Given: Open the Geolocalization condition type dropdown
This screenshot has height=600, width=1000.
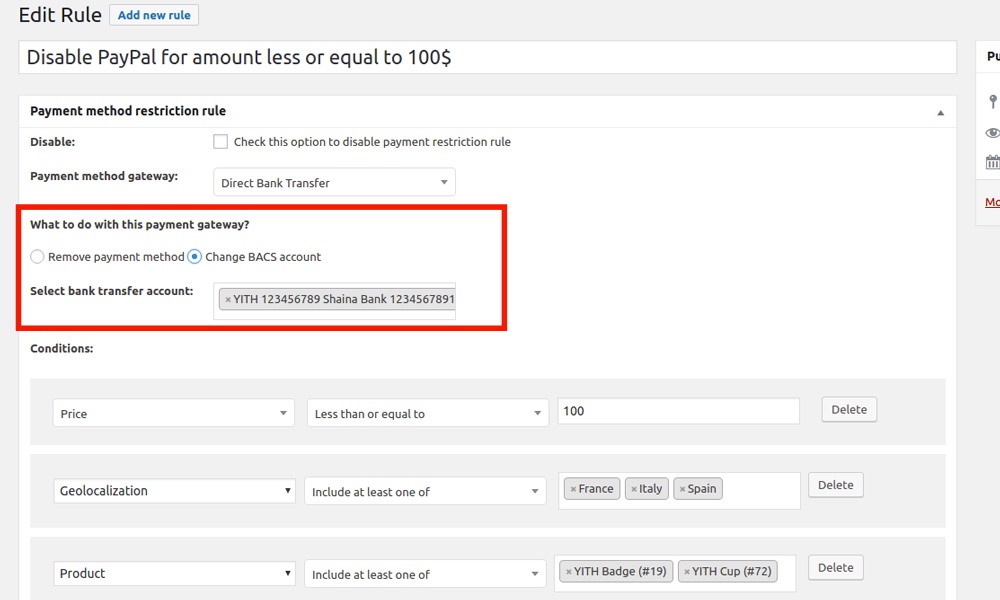Looking at the screenshot, I should [x=174, y=491].
